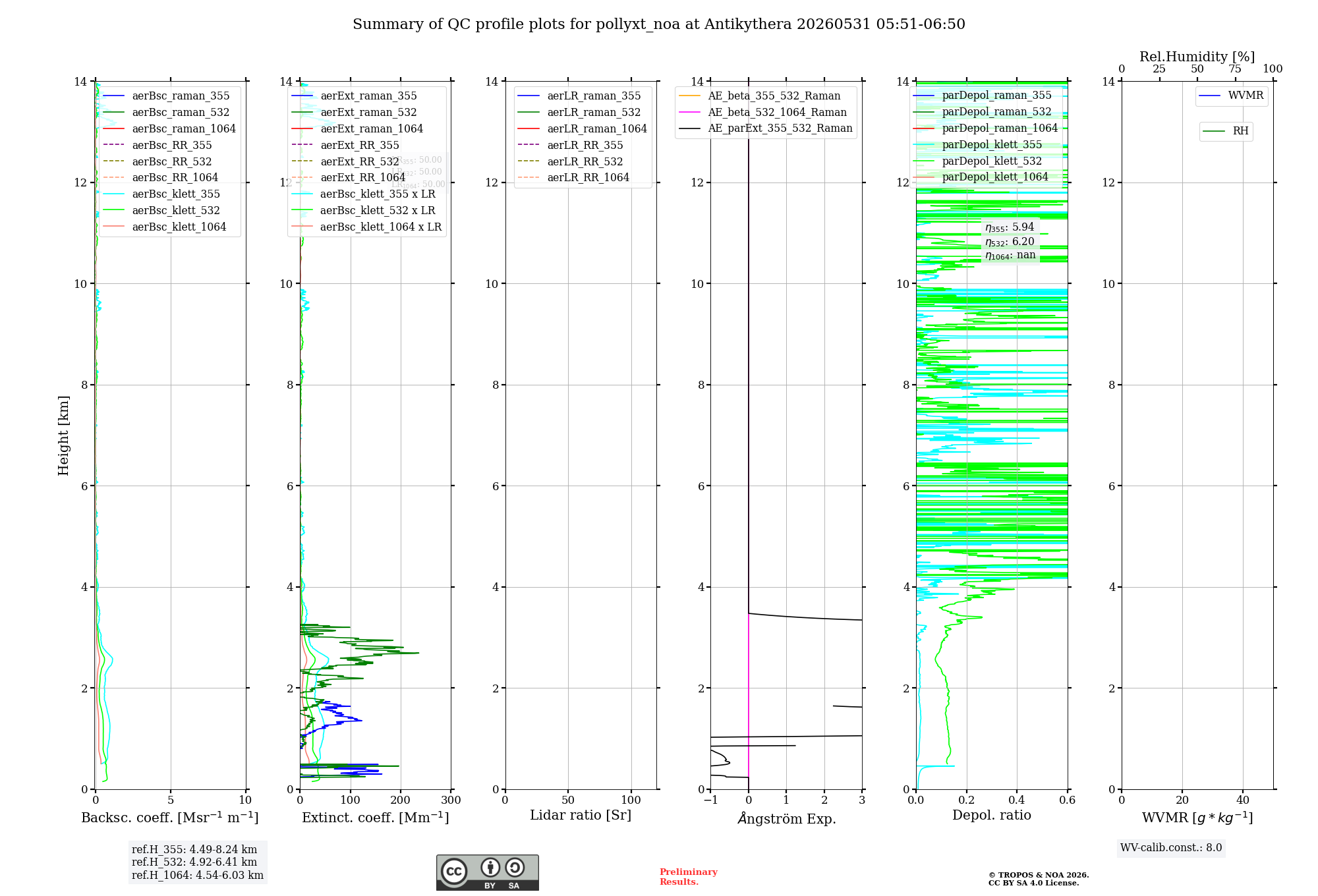Click the aerBsc_klett_355 x LR legend label

(x=378, y=194)
